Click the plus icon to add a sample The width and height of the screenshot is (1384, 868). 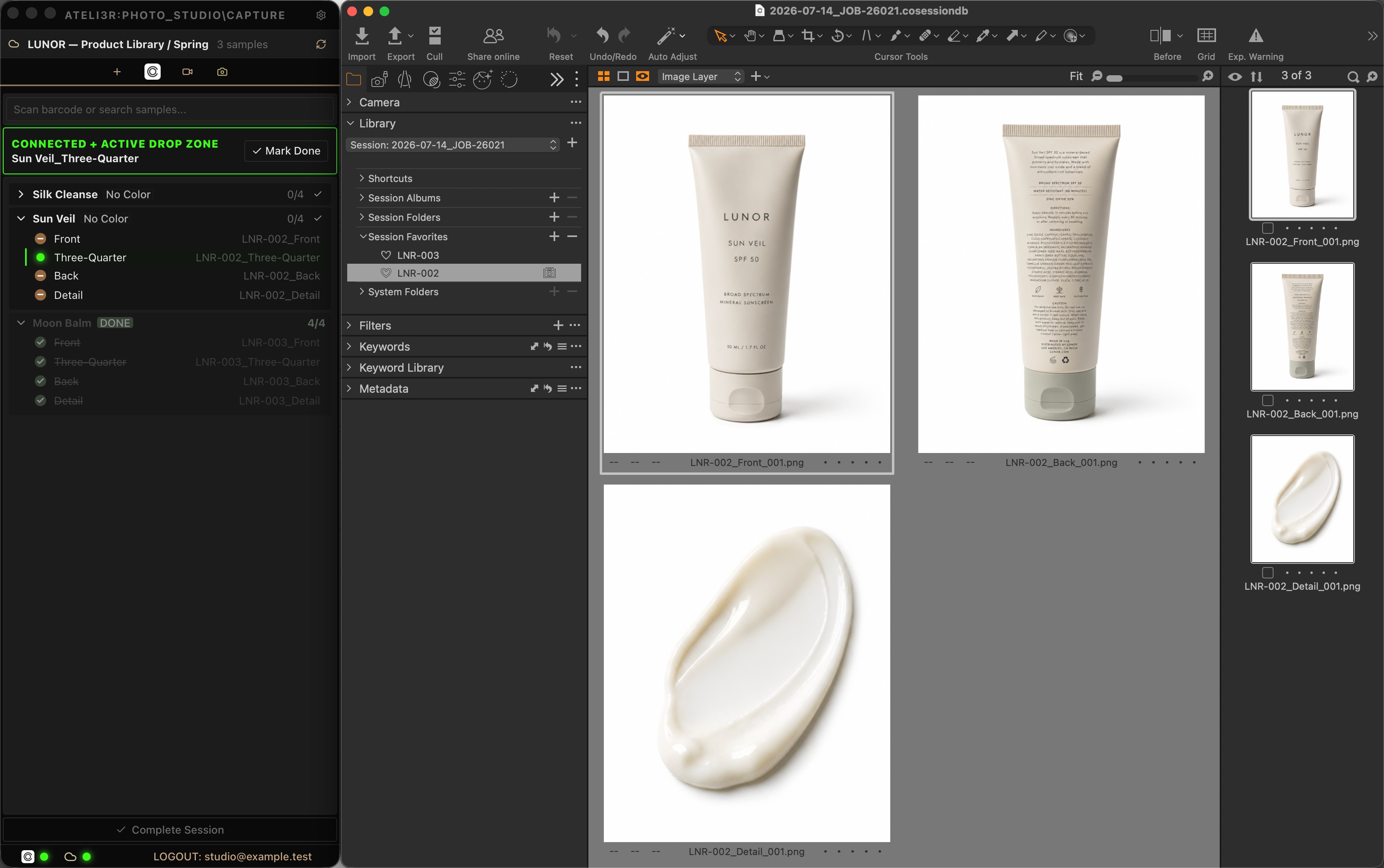coord(117,72)
